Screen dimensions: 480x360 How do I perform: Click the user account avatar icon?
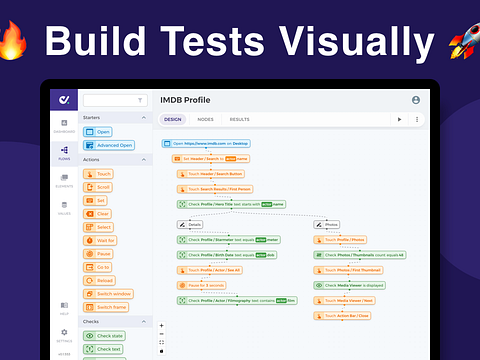(x=416, y=100)
